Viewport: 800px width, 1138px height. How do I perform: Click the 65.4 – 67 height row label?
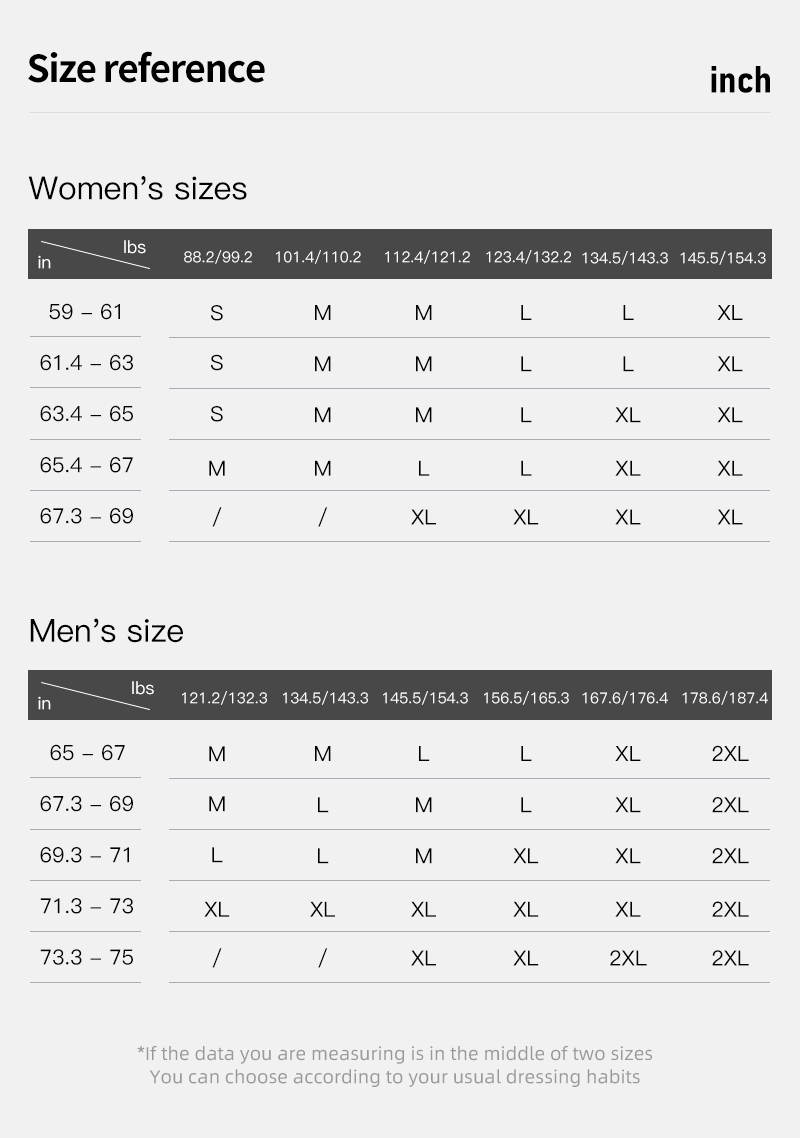(x=86, y=465)
